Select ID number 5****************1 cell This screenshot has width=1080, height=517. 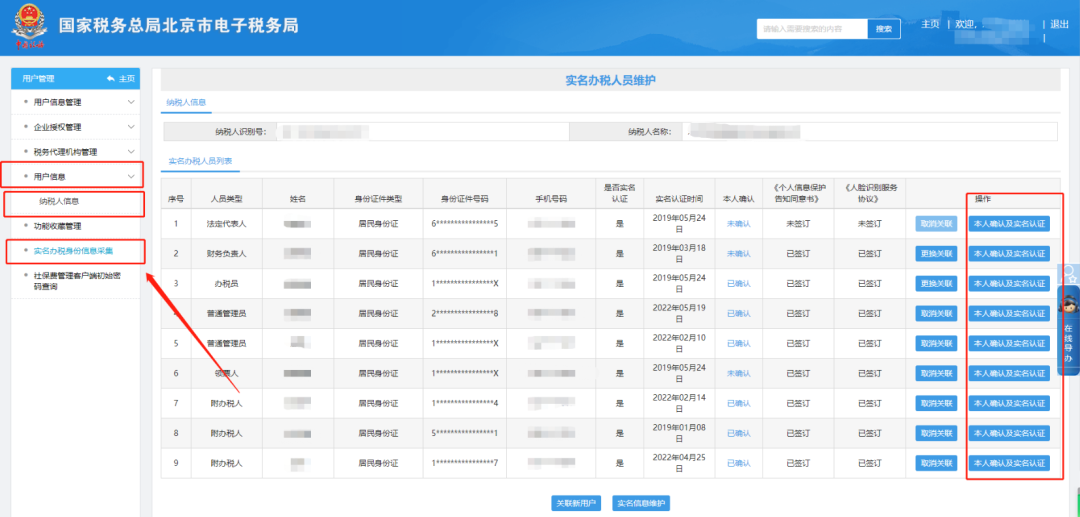[x=465, y=433]
